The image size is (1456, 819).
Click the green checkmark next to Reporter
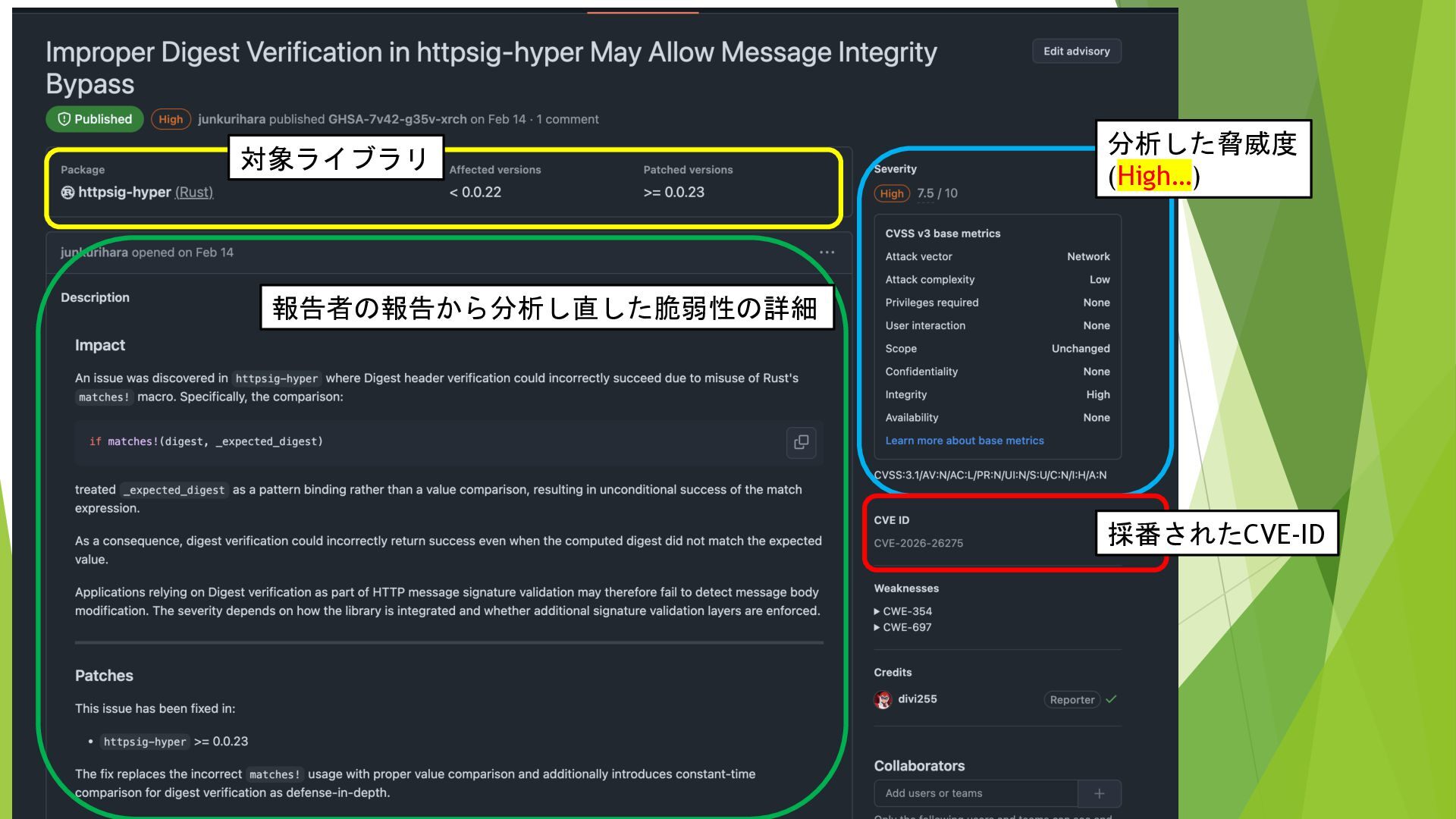pyautogui.click(x=1112, y=699)
